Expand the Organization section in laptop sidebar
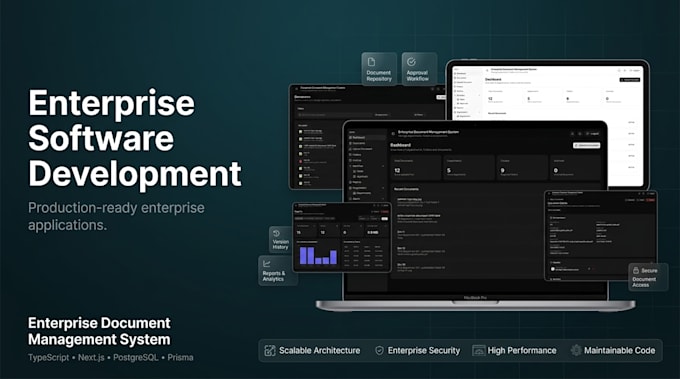This screenshot has height=379, width=680. click(383, 188)
